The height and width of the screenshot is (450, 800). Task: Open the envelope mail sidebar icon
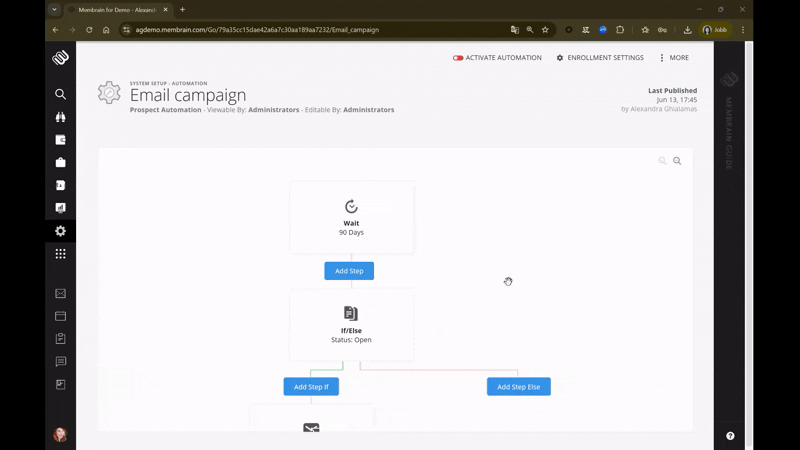(60, 293)
